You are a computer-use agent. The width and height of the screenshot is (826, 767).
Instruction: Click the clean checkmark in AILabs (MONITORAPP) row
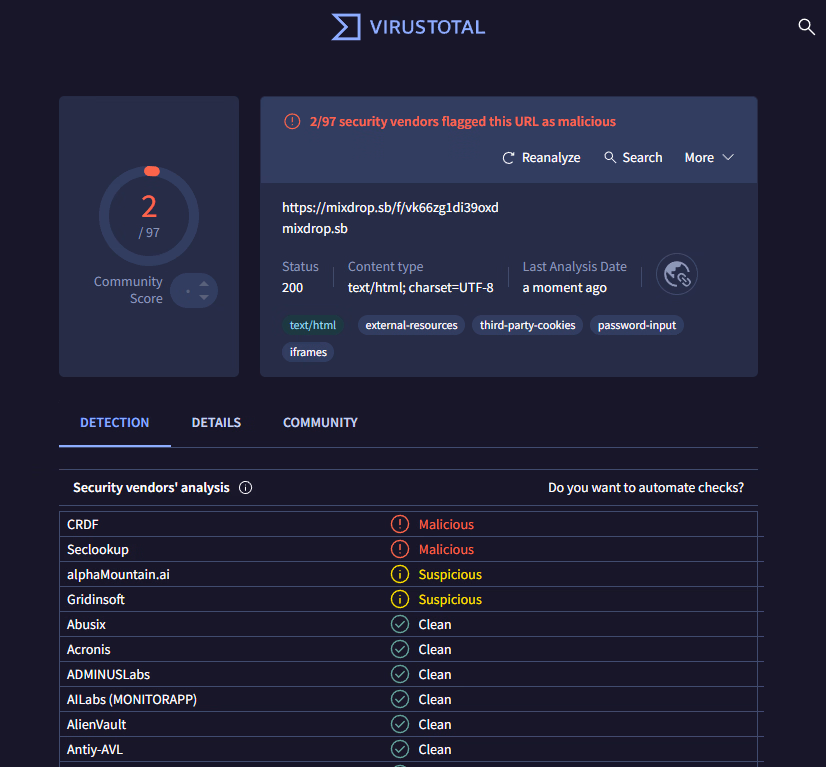(400, 699)
